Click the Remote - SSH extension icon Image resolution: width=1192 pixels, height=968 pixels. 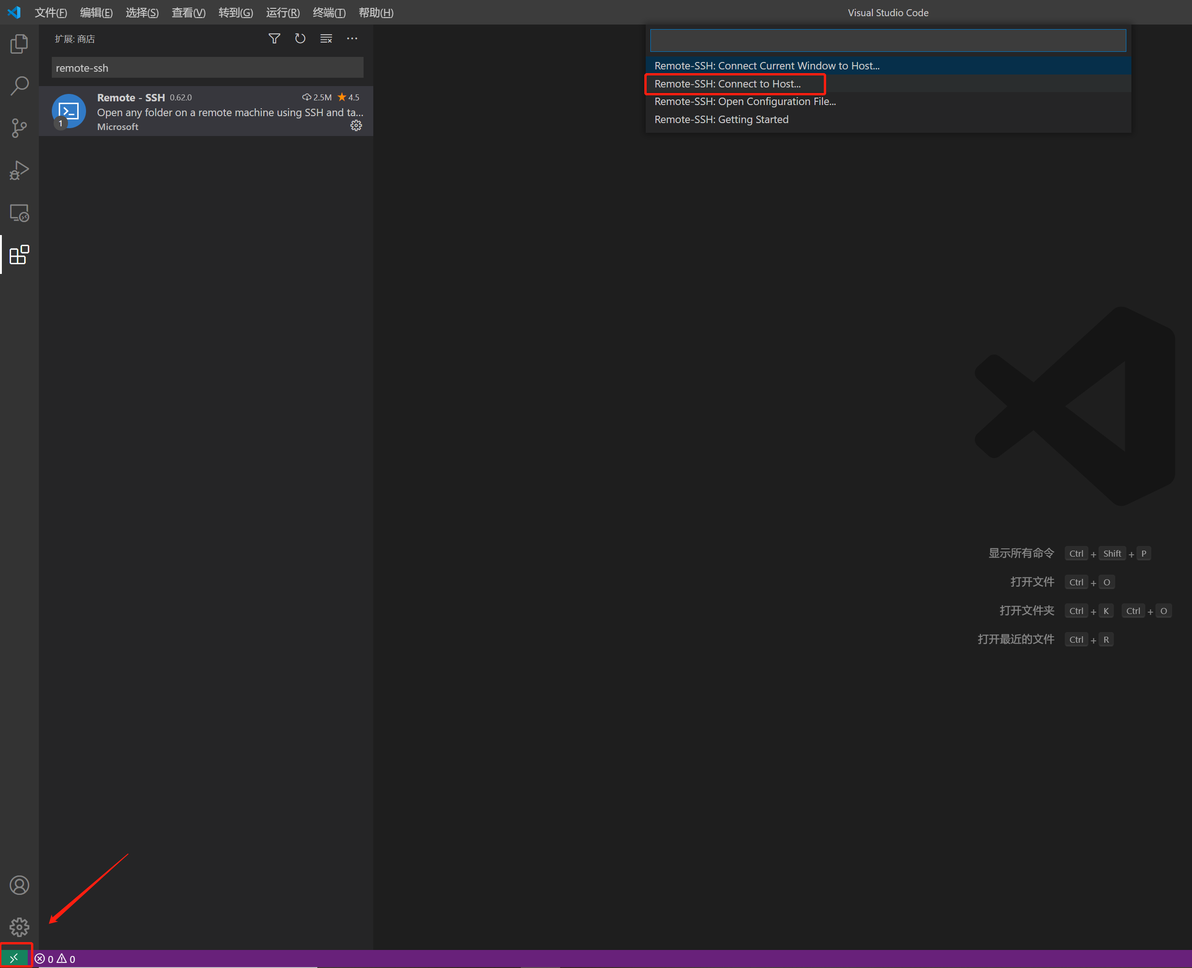coord(68,111)
